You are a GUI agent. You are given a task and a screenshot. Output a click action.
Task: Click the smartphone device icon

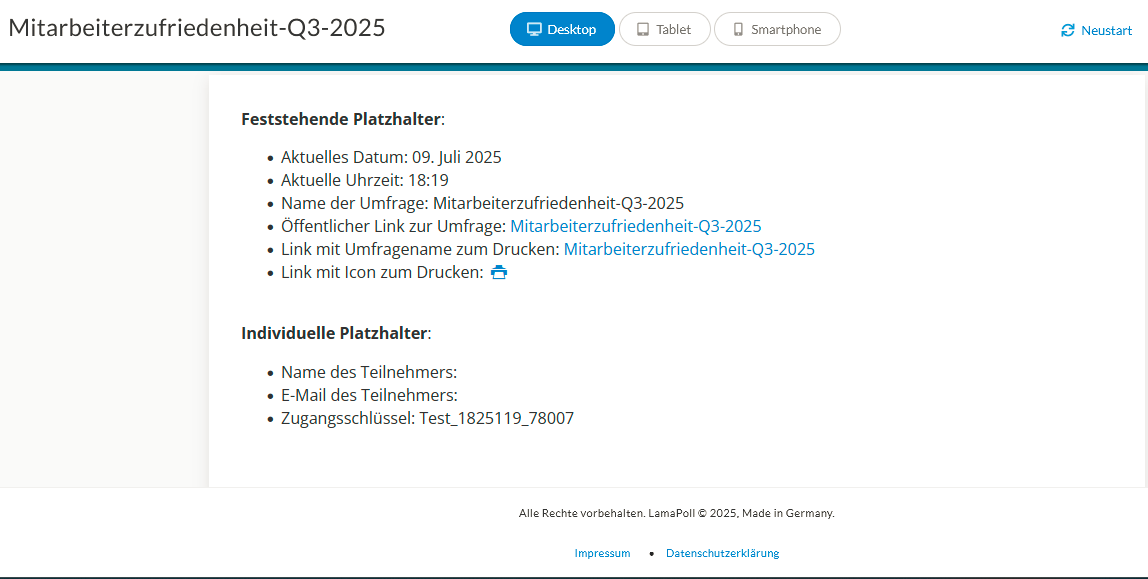[x=738, y=30]
